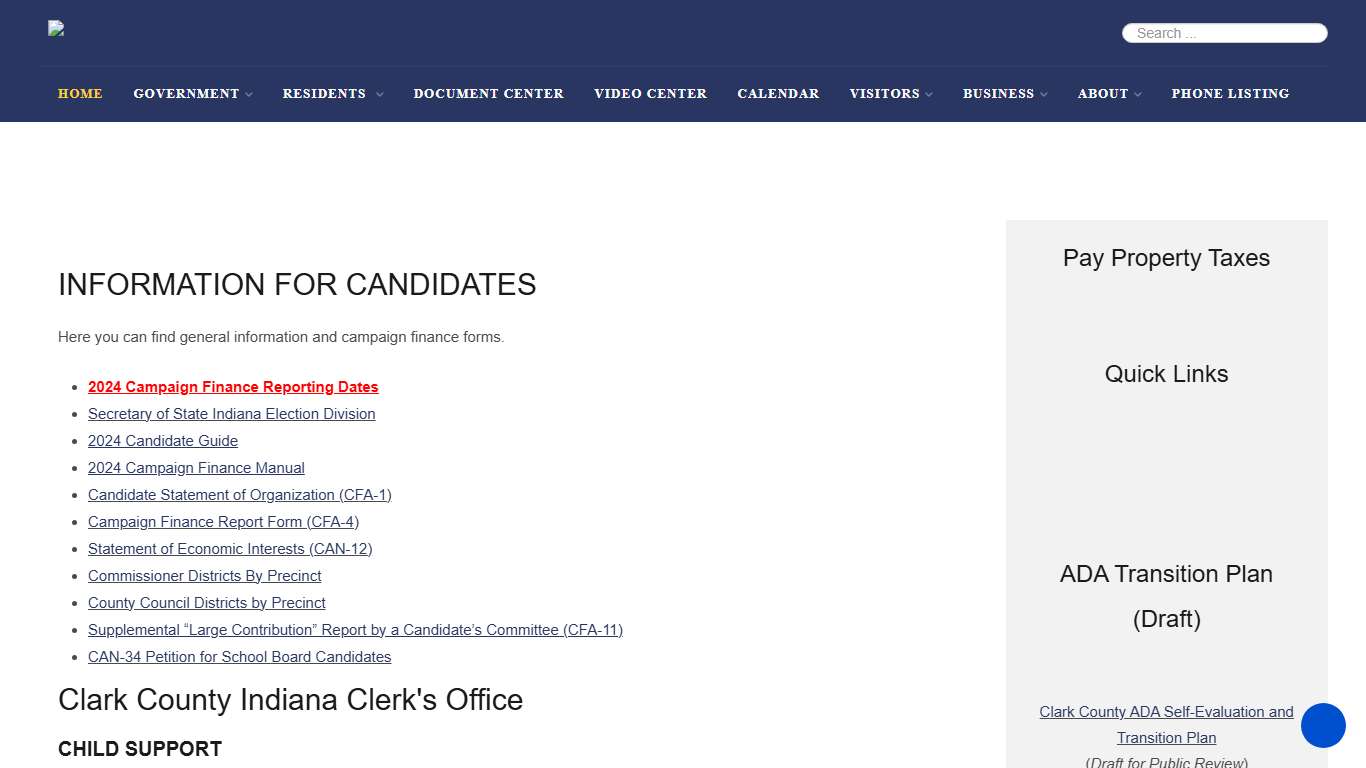Expand the Residents dropdown arrow
Screen dimensions: 1366x768
(379, 95)
